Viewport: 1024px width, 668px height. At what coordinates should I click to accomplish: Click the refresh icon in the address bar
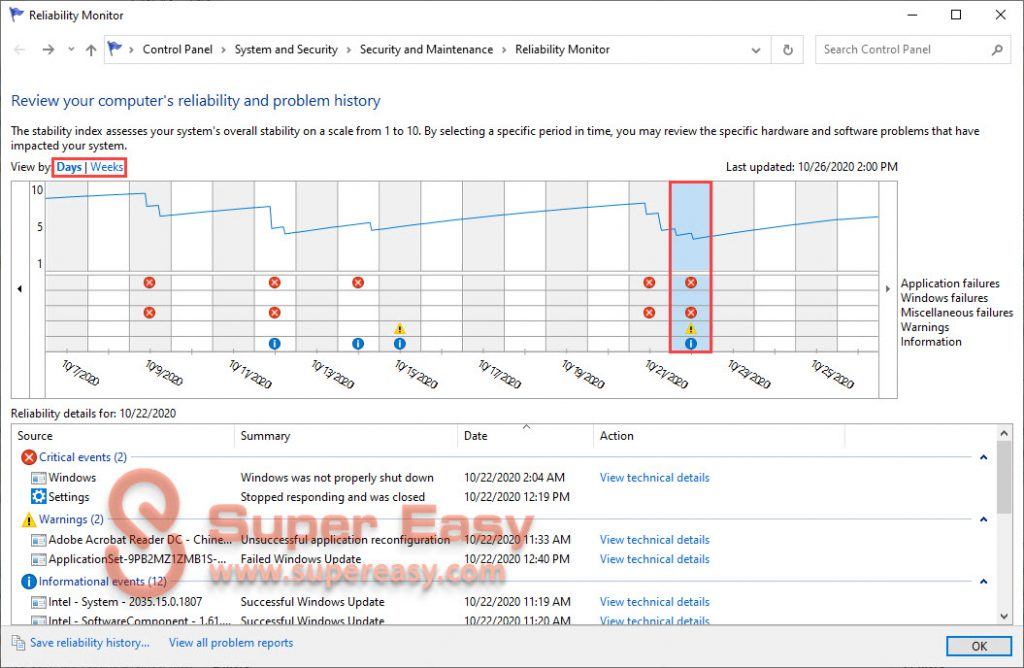(787, 49)
